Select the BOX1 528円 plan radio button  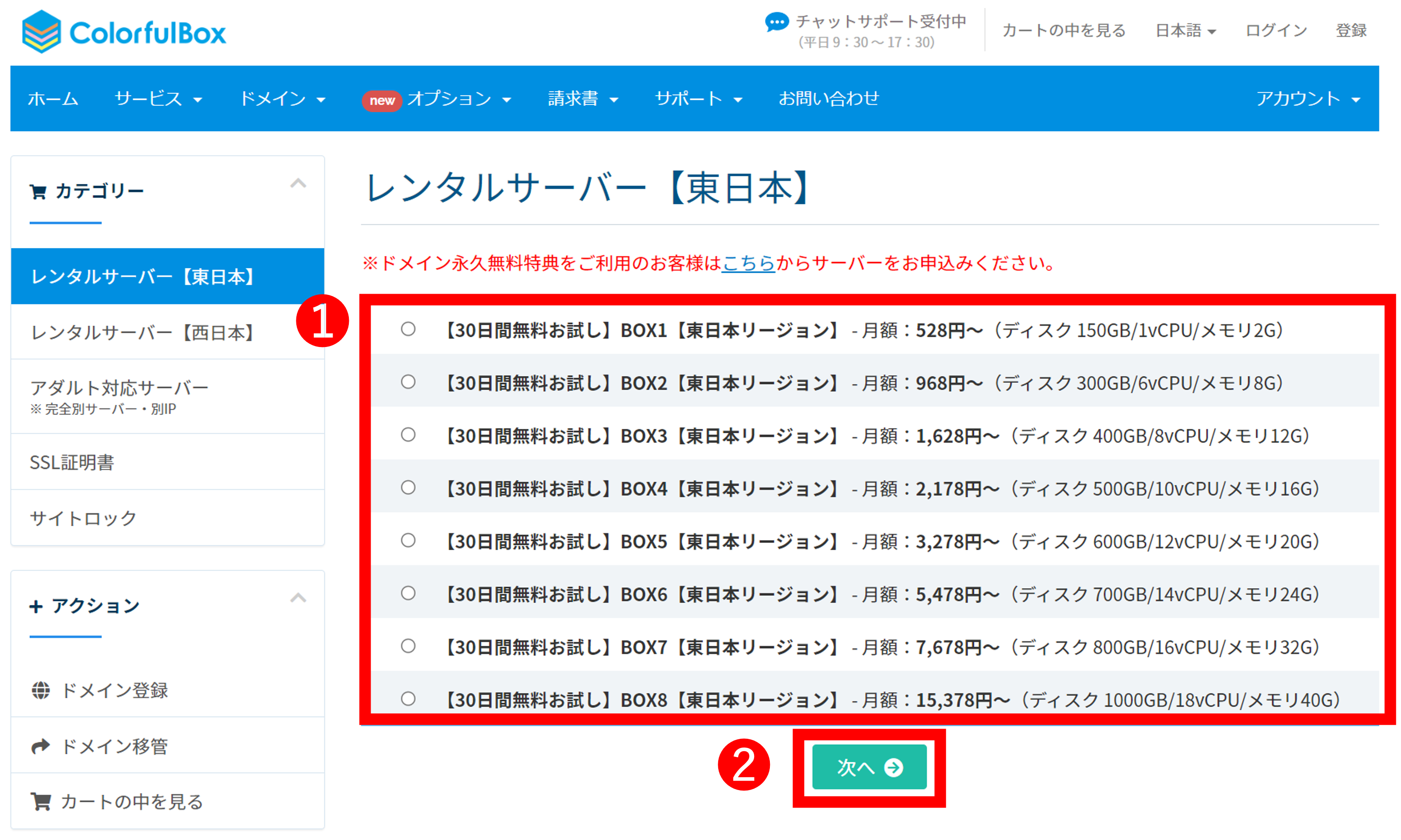408,329
